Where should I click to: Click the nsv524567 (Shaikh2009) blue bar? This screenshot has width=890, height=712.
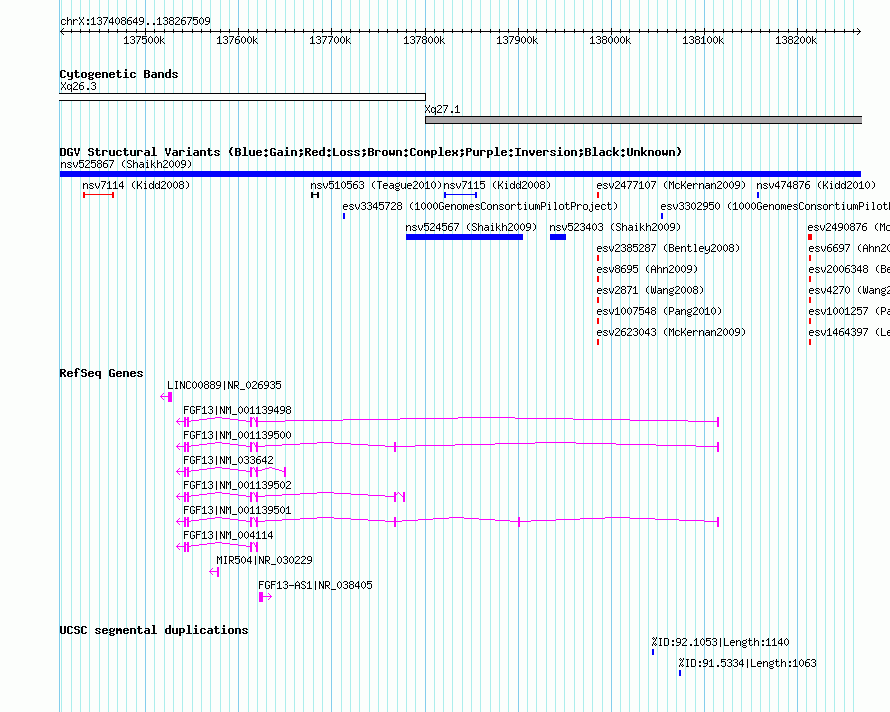464,237
